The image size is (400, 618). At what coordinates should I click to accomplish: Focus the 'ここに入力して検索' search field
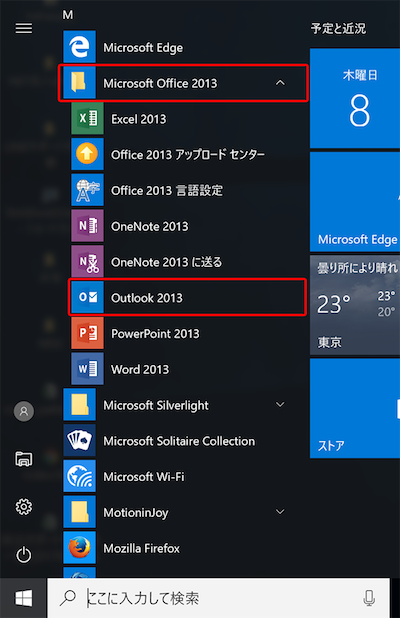219,598
